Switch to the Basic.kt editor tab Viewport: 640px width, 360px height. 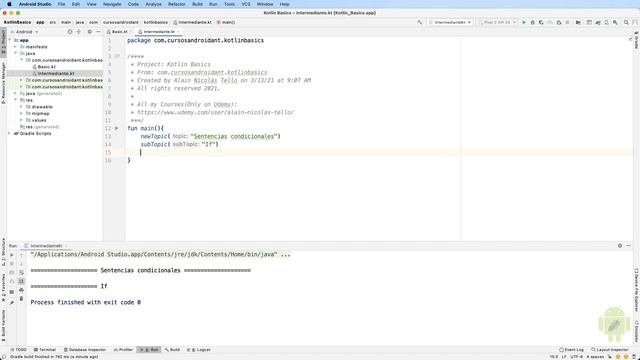point(119,32)
